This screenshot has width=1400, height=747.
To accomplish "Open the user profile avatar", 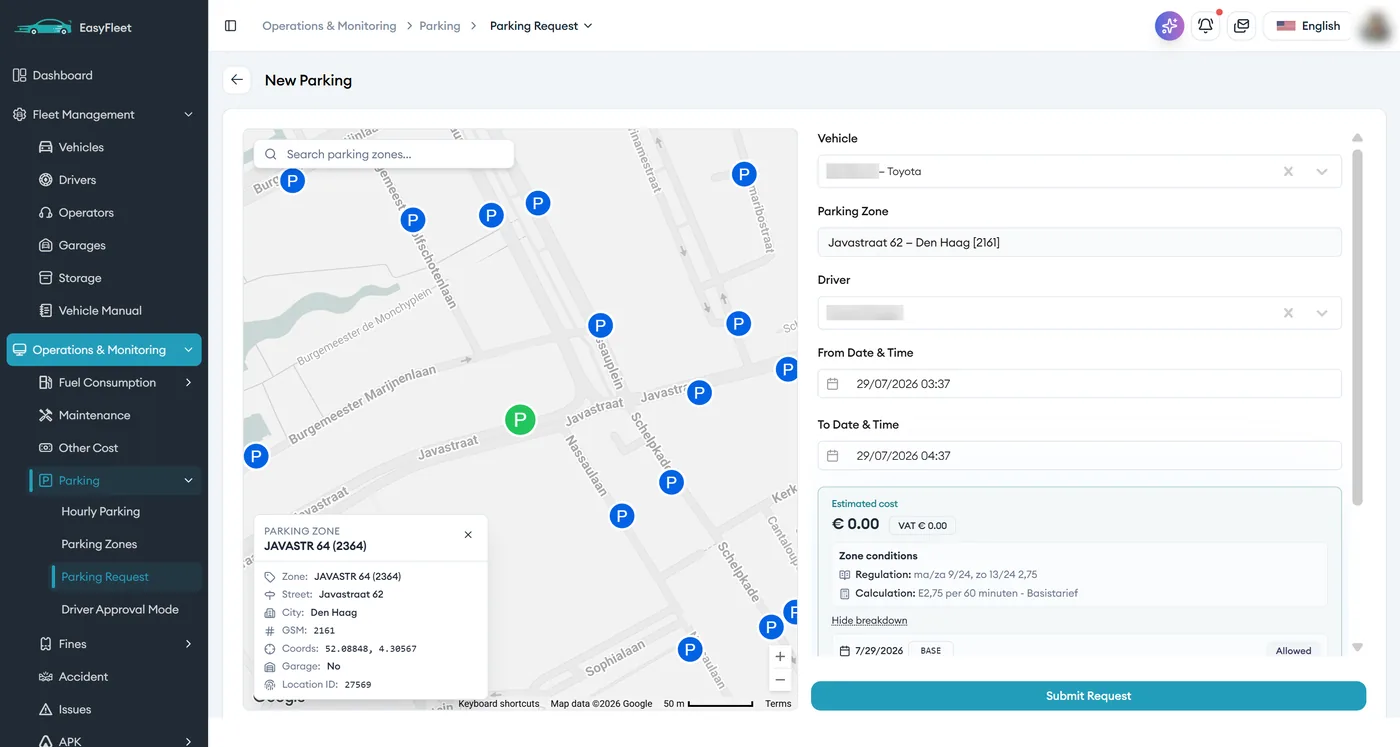I will pos(1377,26).
